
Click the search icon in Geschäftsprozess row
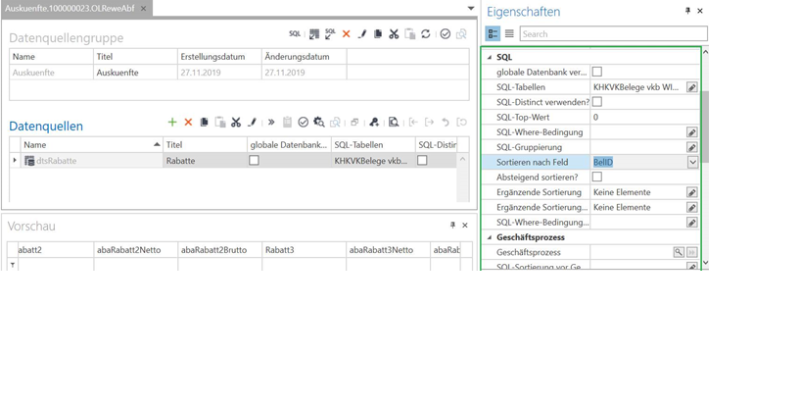pyautogui.click(x=677, y=253)
